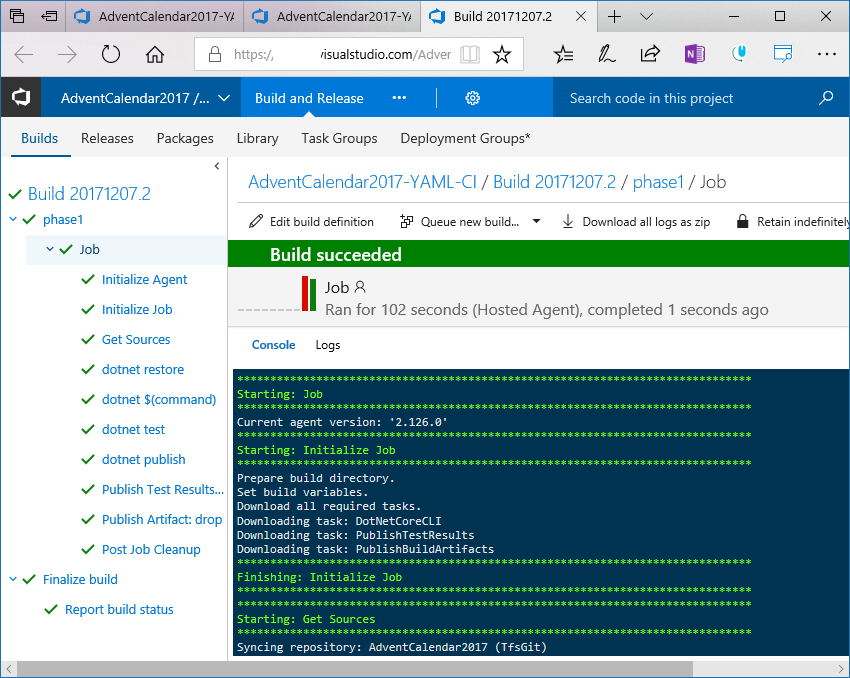Open the Task Groups tab

coord(339,138)
